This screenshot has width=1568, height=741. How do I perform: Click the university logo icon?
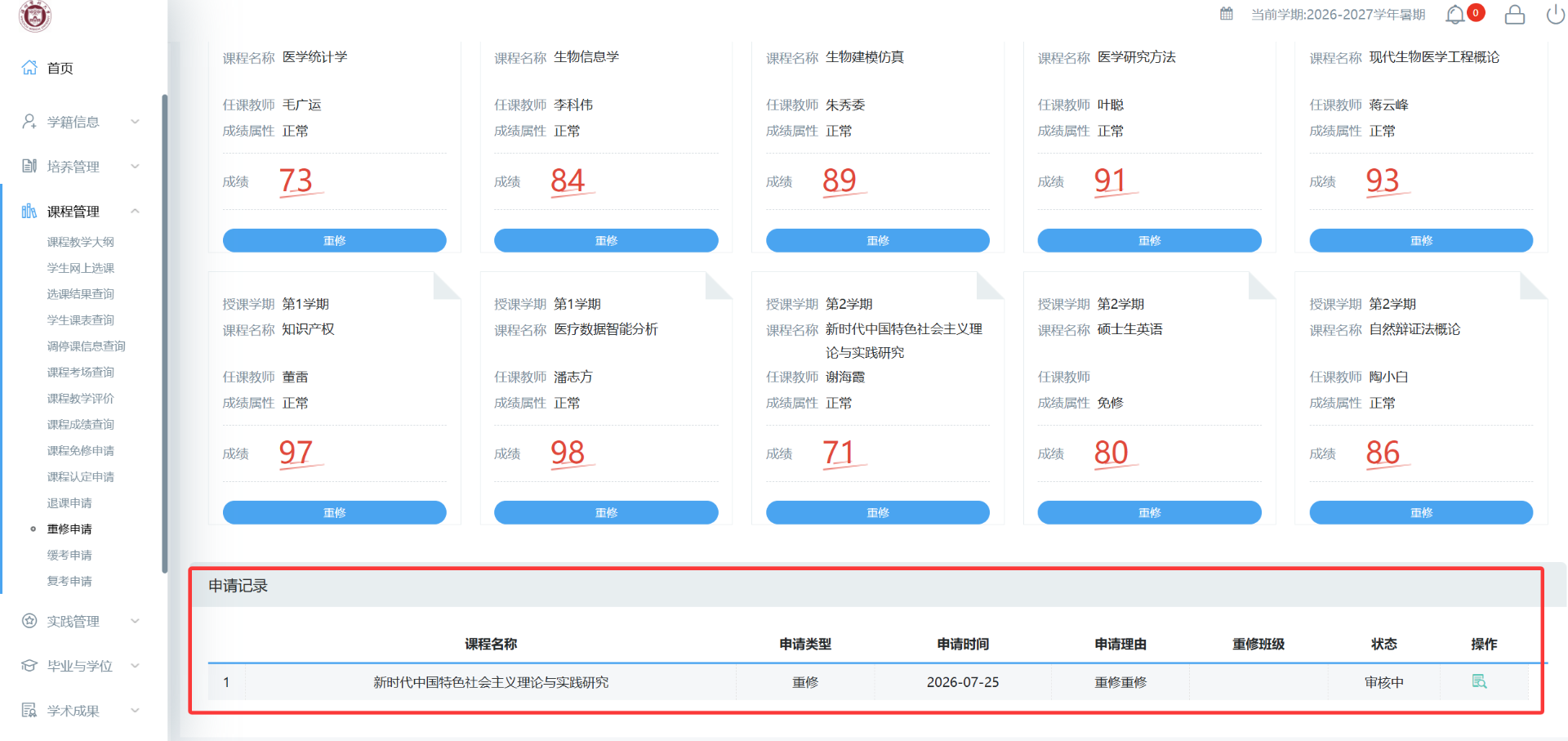click(x=34, y=15)
